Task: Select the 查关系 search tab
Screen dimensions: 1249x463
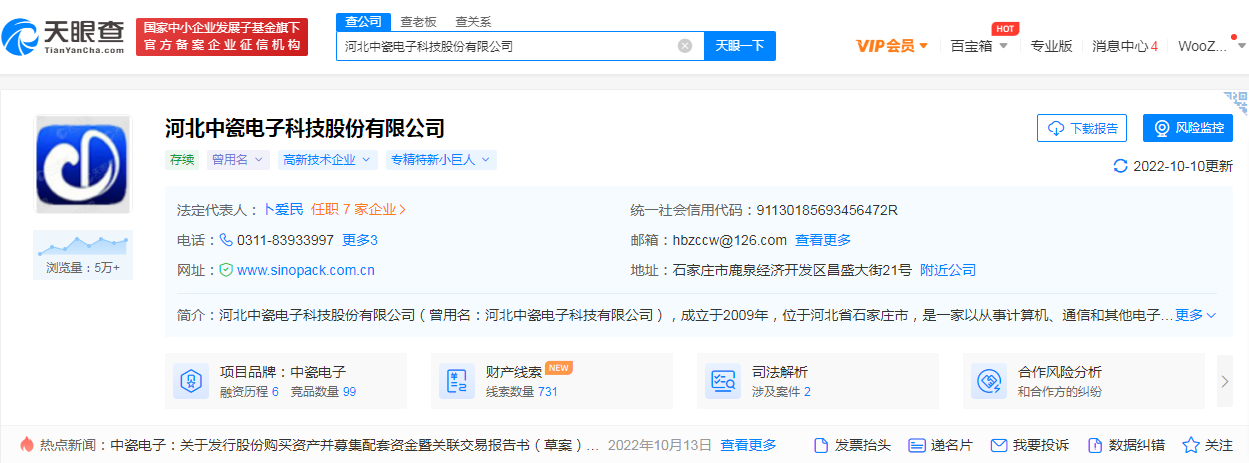Action: [x=473, y=21]
